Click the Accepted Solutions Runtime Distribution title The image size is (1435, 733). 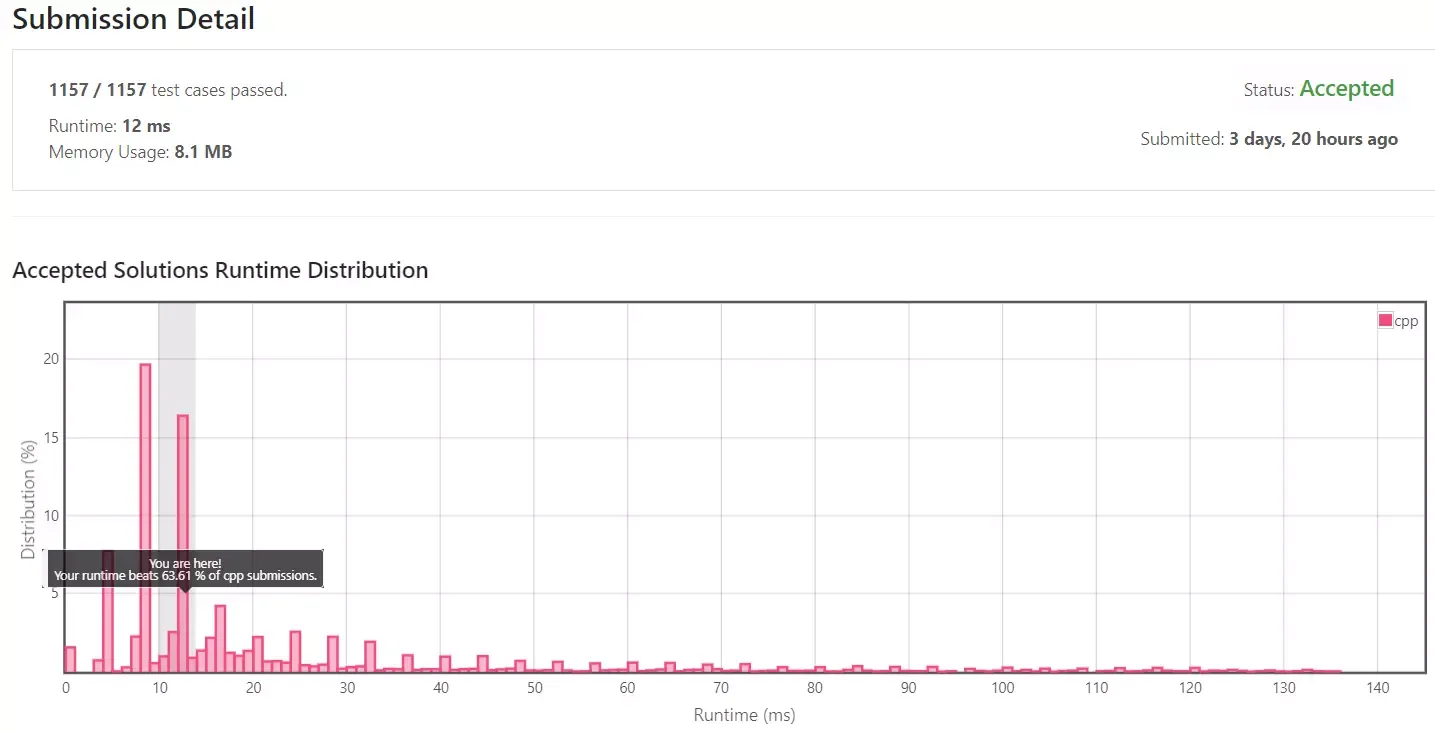220,270
